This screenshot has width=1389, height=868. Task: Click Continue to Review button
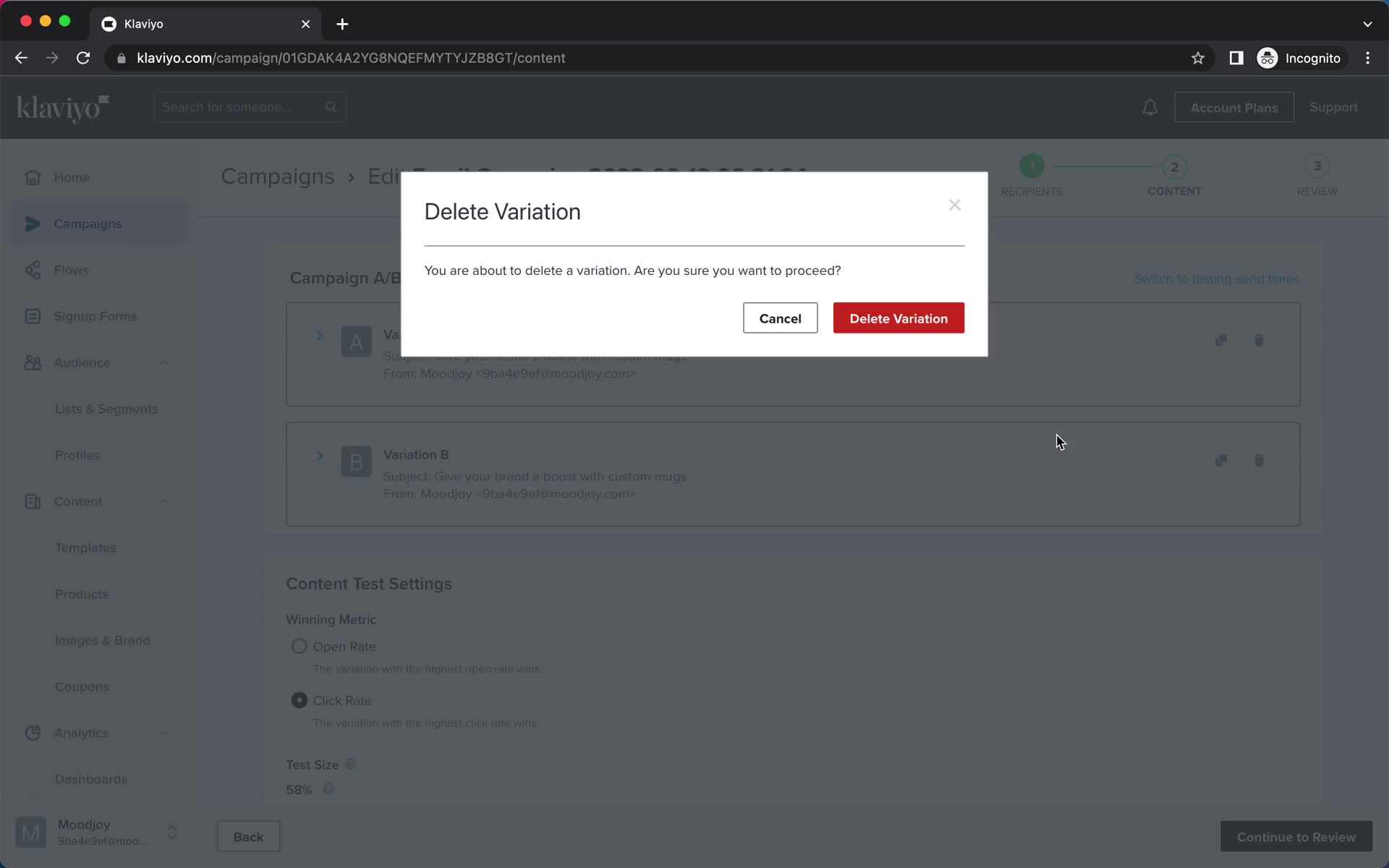[1296, 837]
